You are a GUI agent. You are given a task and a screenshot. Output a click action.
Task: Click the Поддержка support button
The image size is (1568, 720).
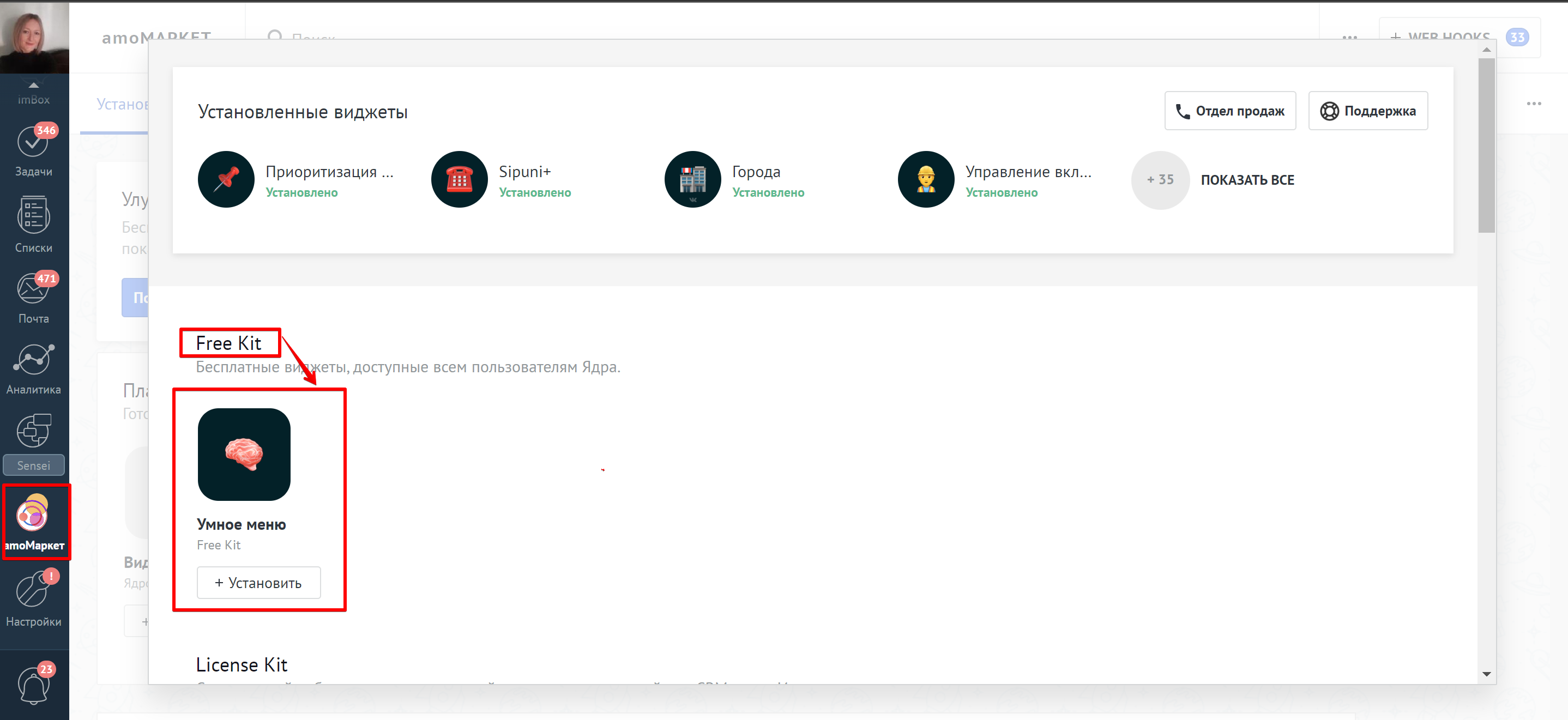pyautogui.click(x=1368, y=111)
